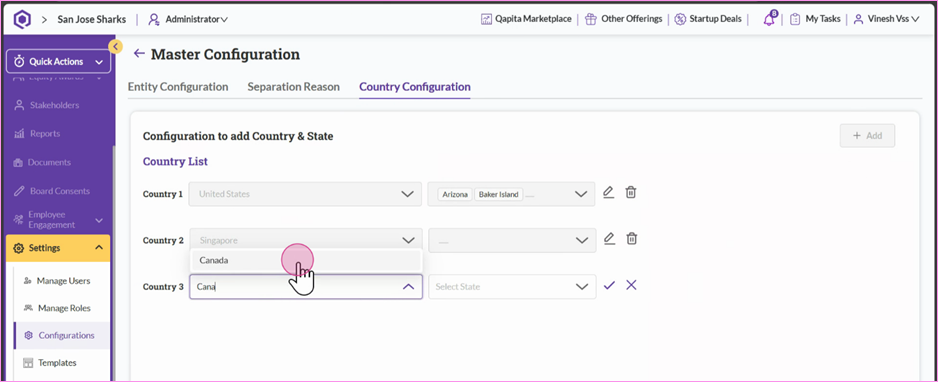938x382 pixels.
Task: Open the Singapore country dropdown
Action: pos(306,240)
